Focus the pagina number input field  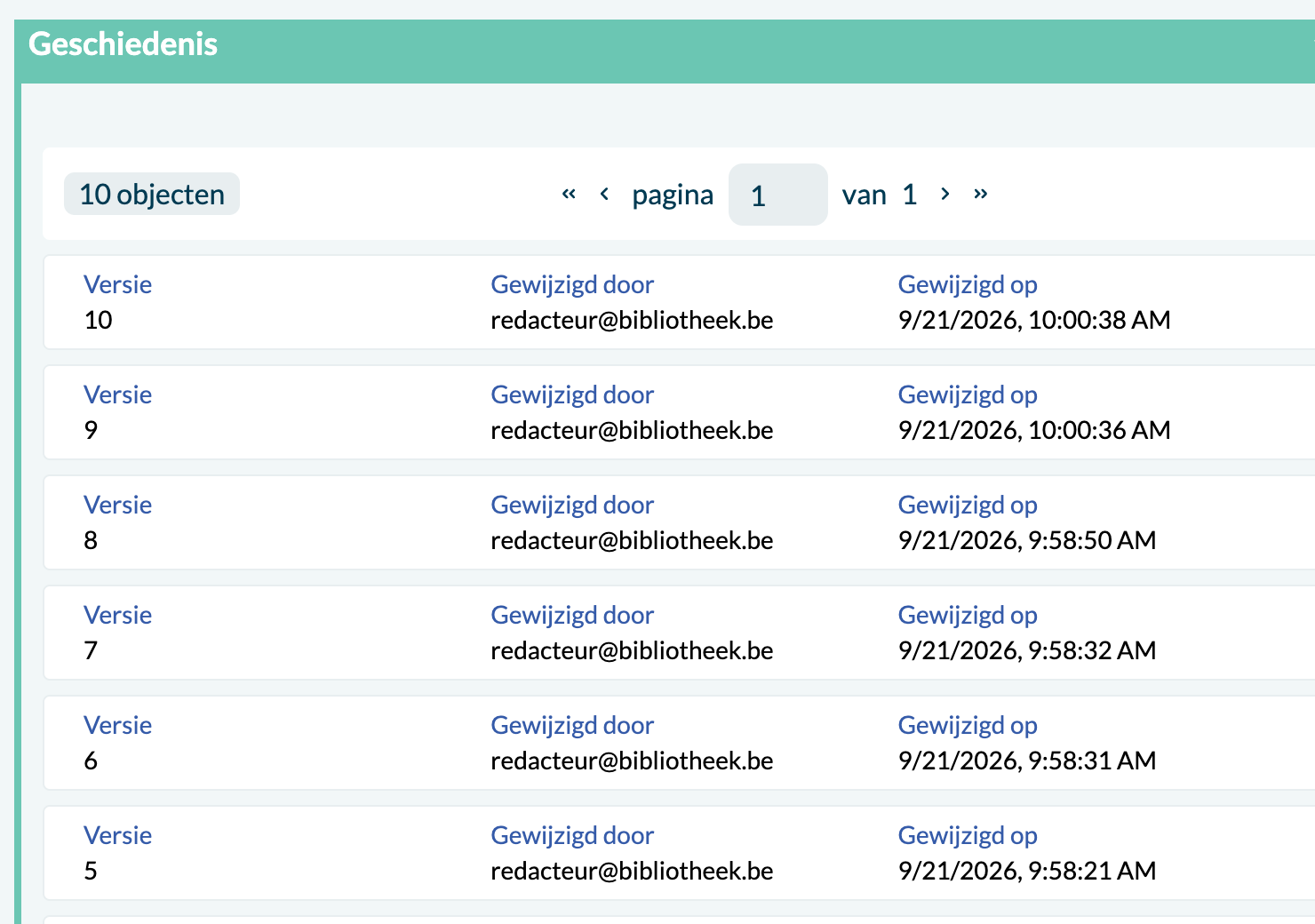(778, 195)
